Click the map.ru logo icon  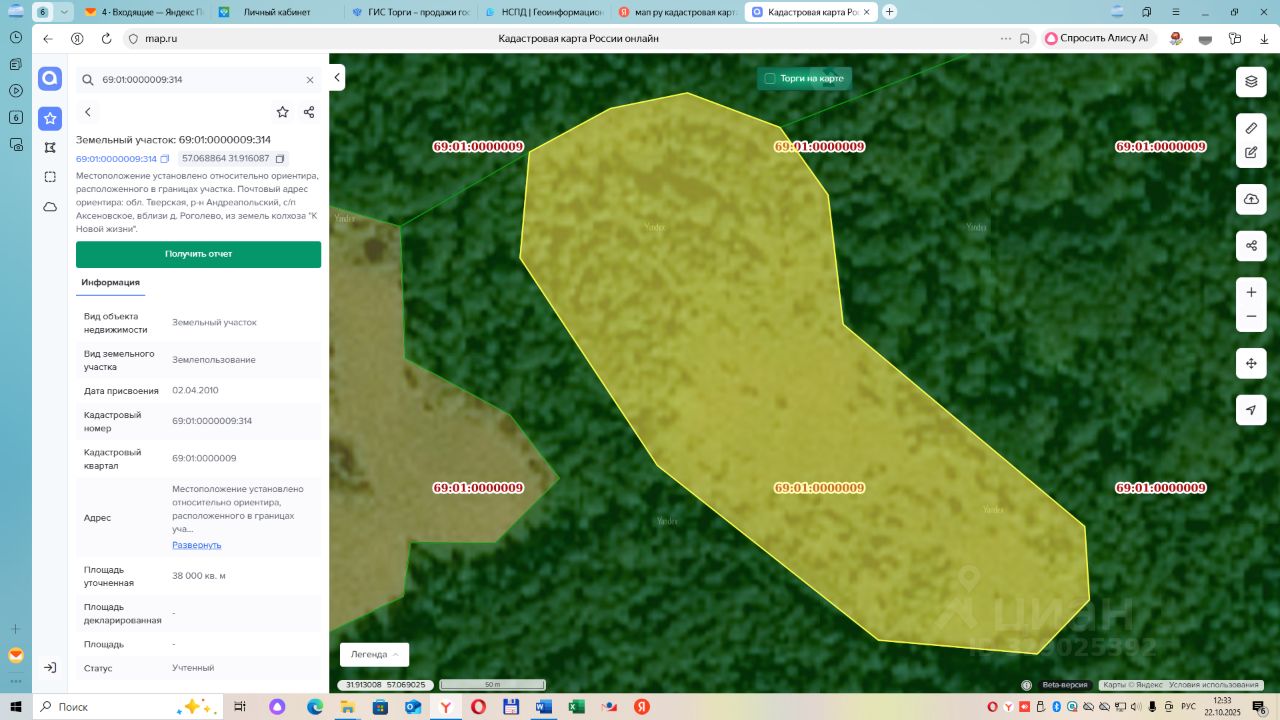coord(50,79)
